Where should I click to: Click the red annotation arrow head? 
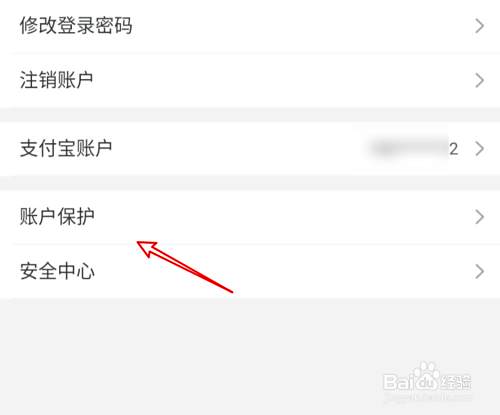(146, 248)
